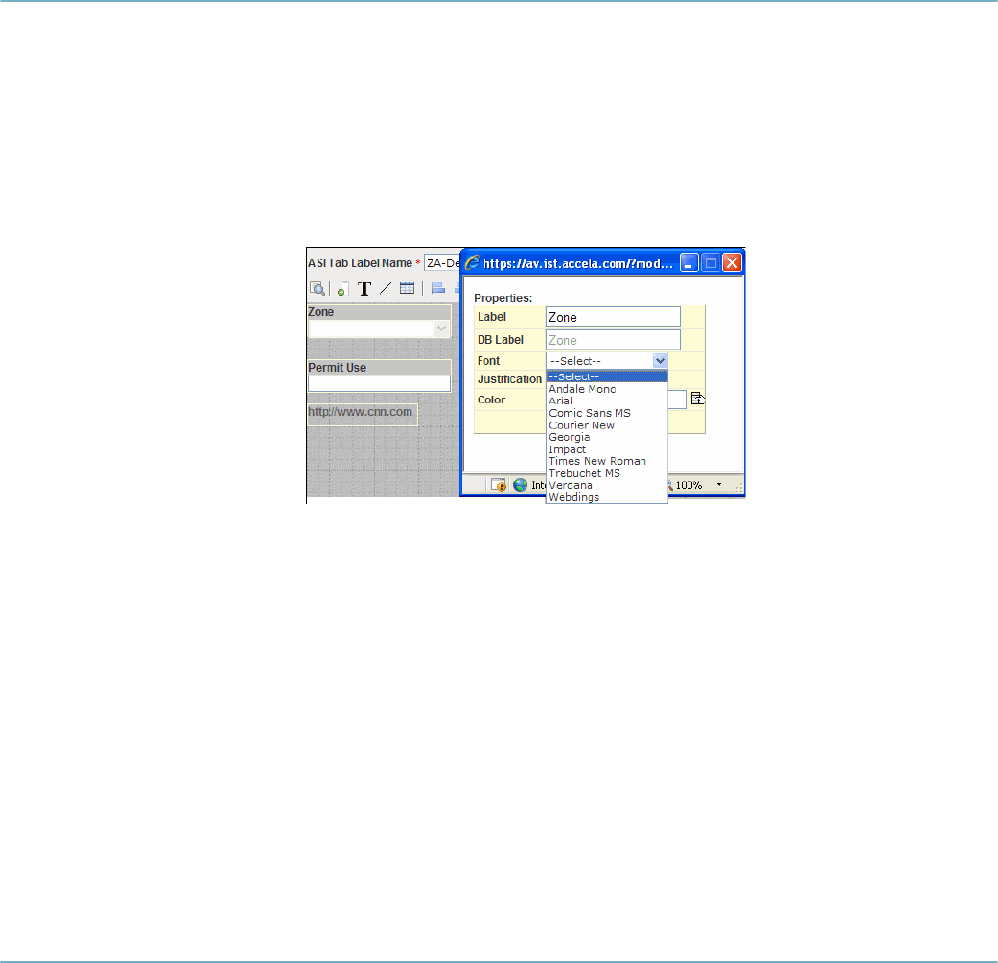The height and width of the screenshot is (963, 998).
Task: Click the preview magnifier toolbar icon
Action: click(317, 288)
